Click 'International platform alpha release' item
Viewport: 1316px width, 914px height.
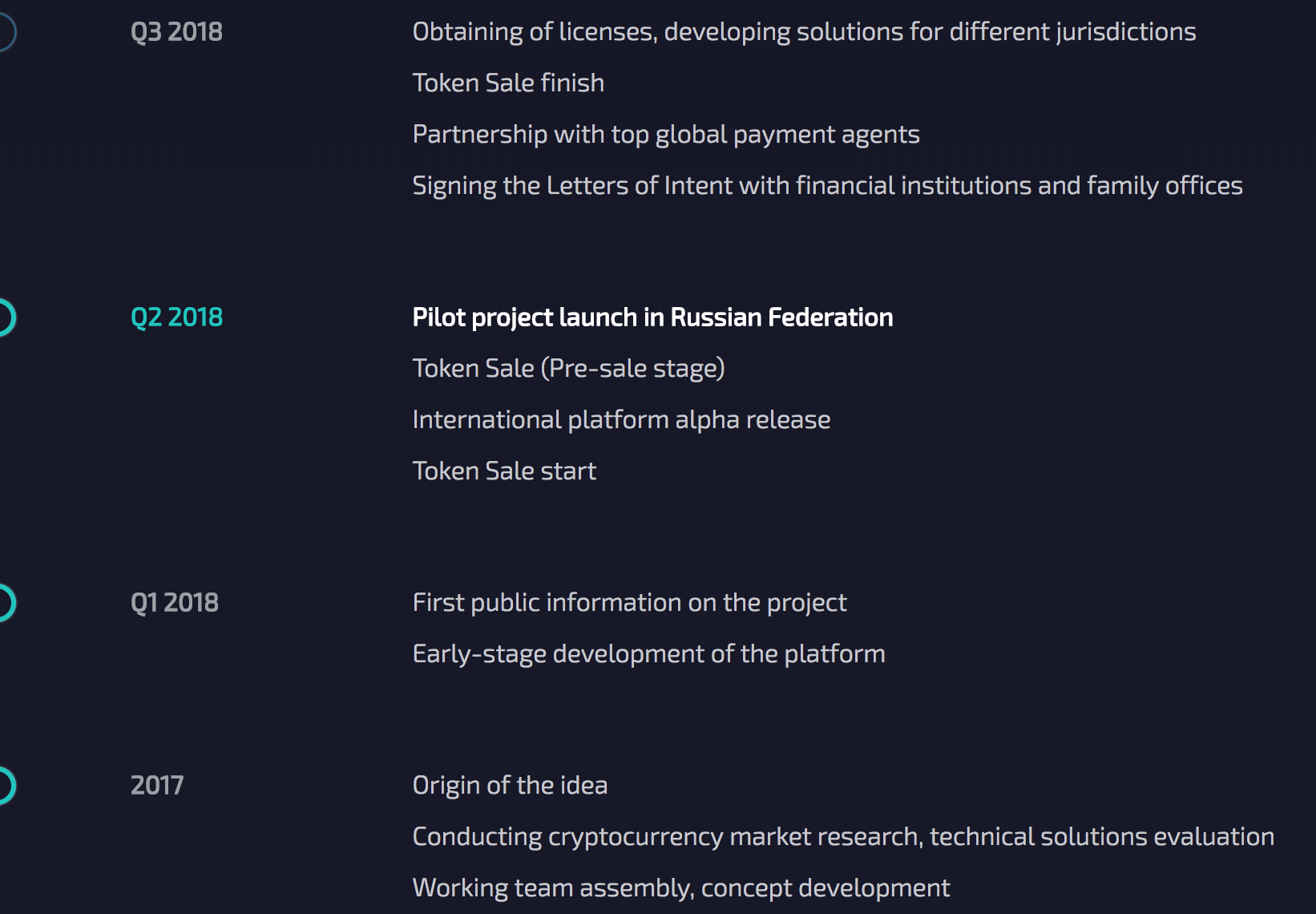point(621,420)
